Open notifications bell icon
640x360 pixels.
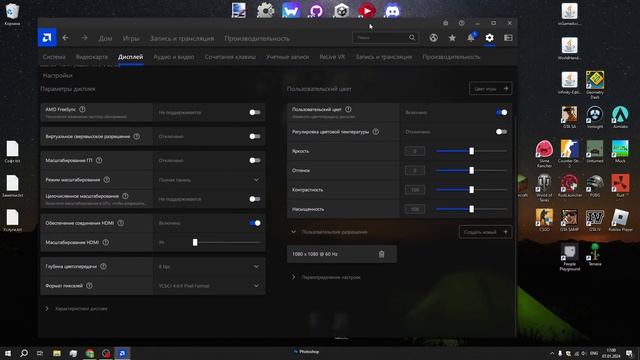pos(471,38)
